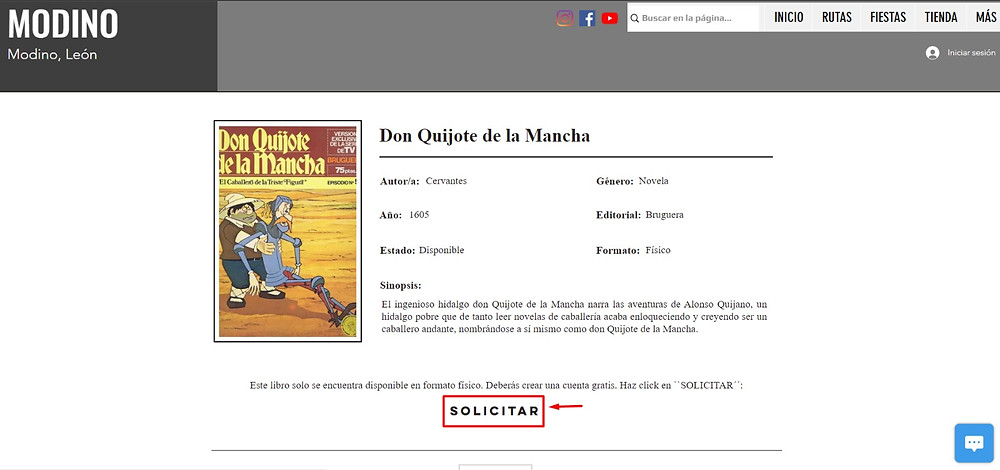Click the 'Autor/a:' label
The image size is (1000, 470).
[400, 181]
